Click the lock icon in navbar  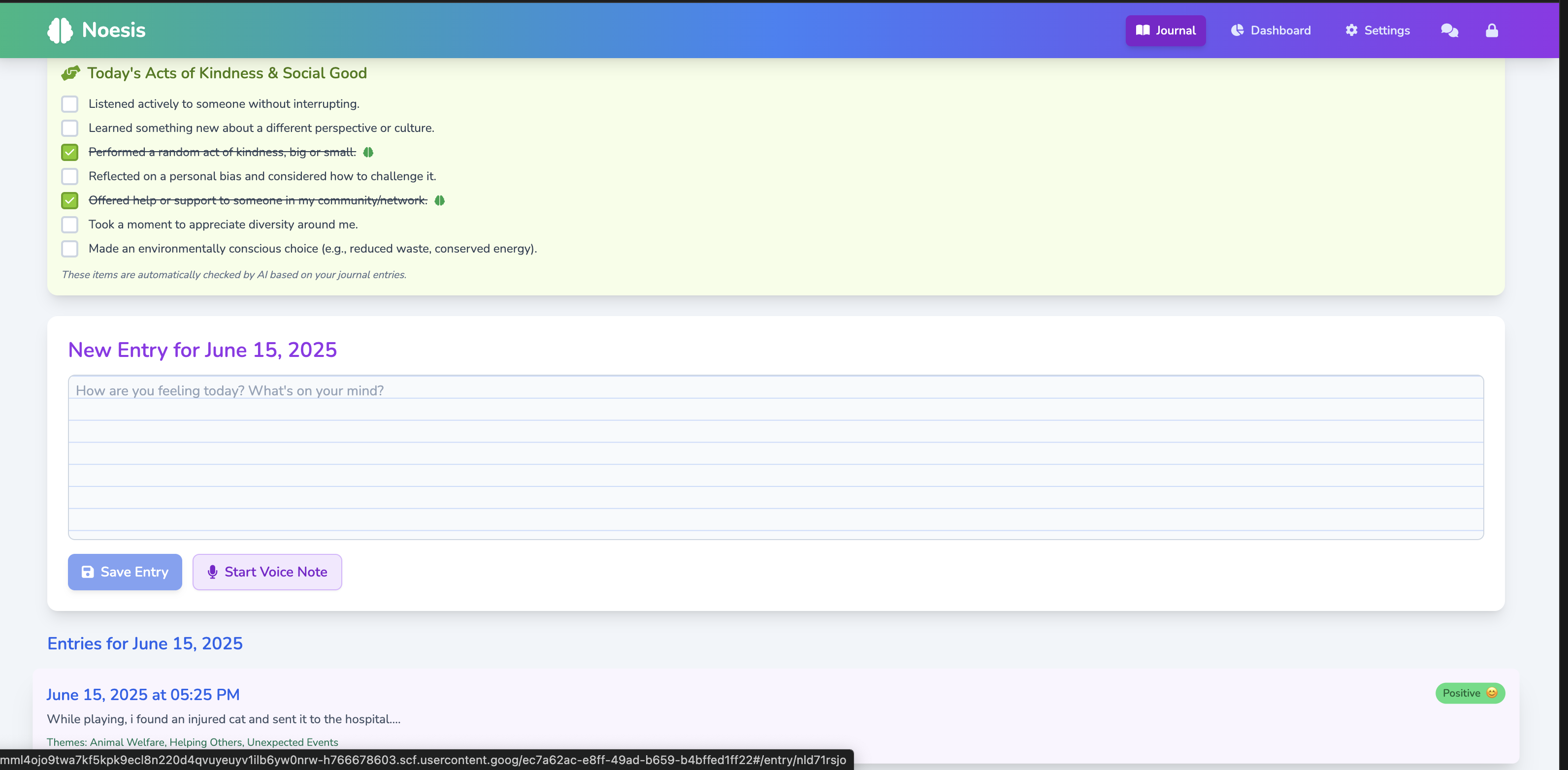coord(1491,31)
